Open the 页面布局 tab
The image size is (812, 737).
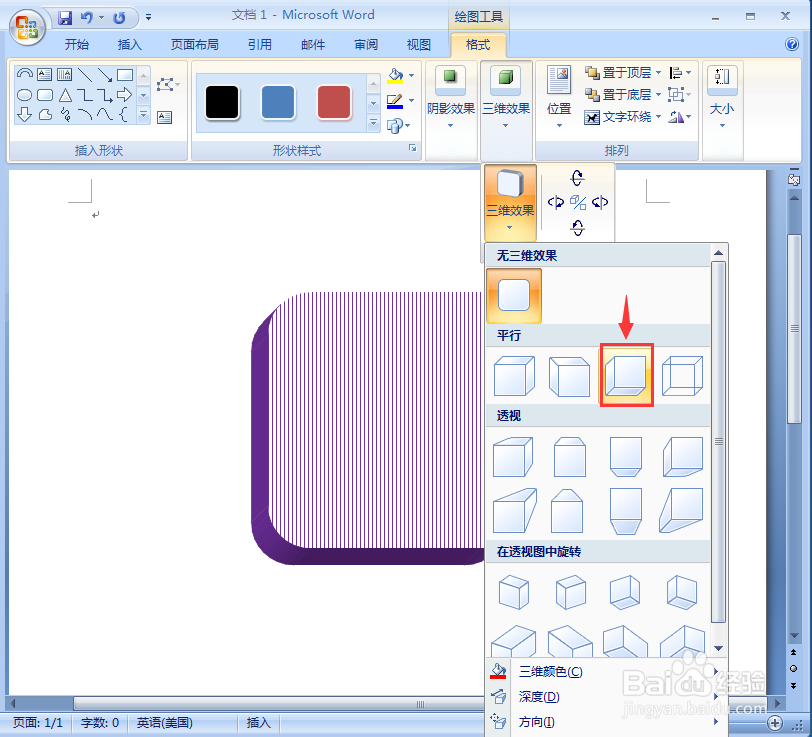point(195,45)
